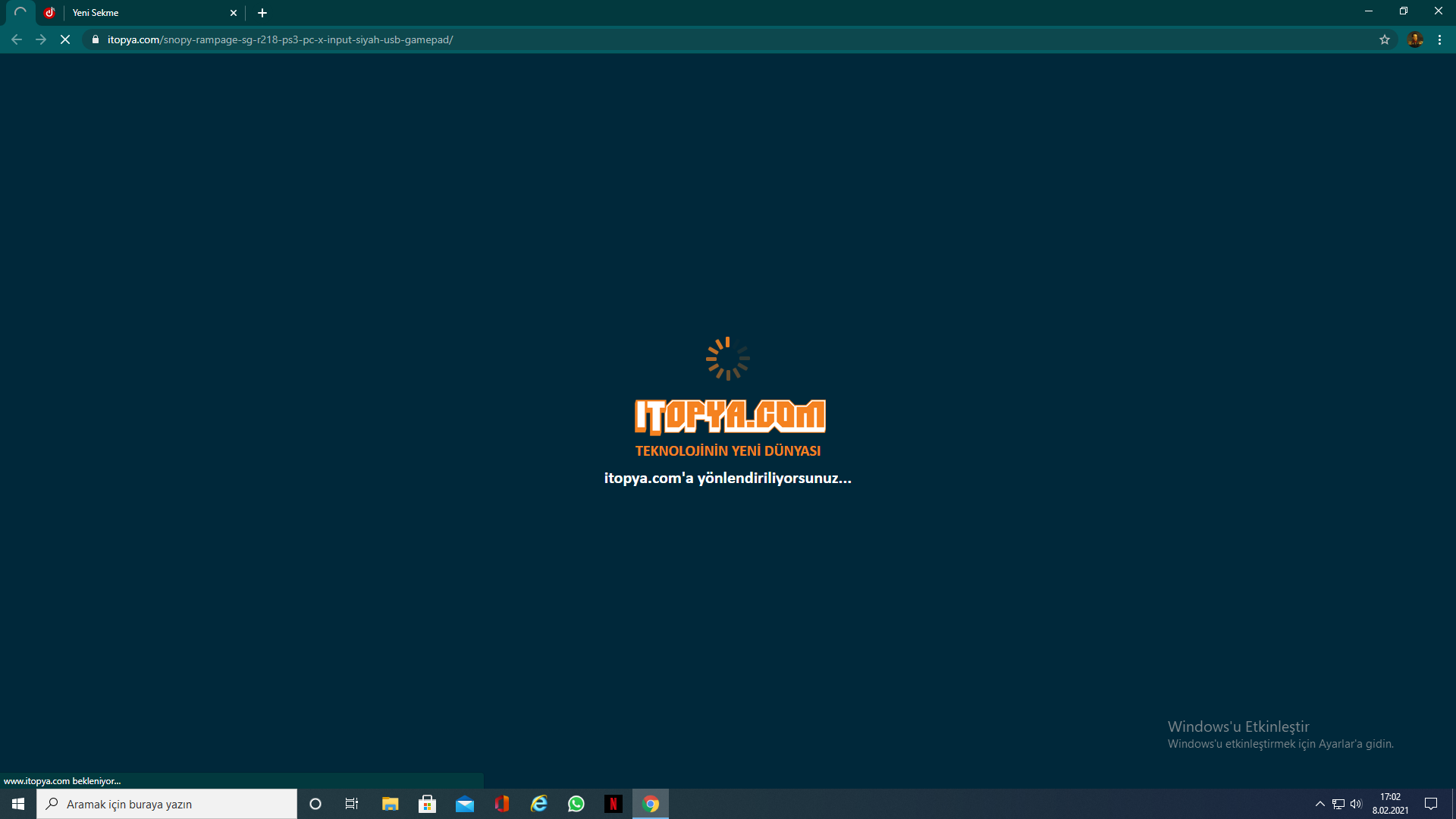Toggle the bookmark star in the address bar
This screenshot has height=819, width=1456.
[1385, 39]
